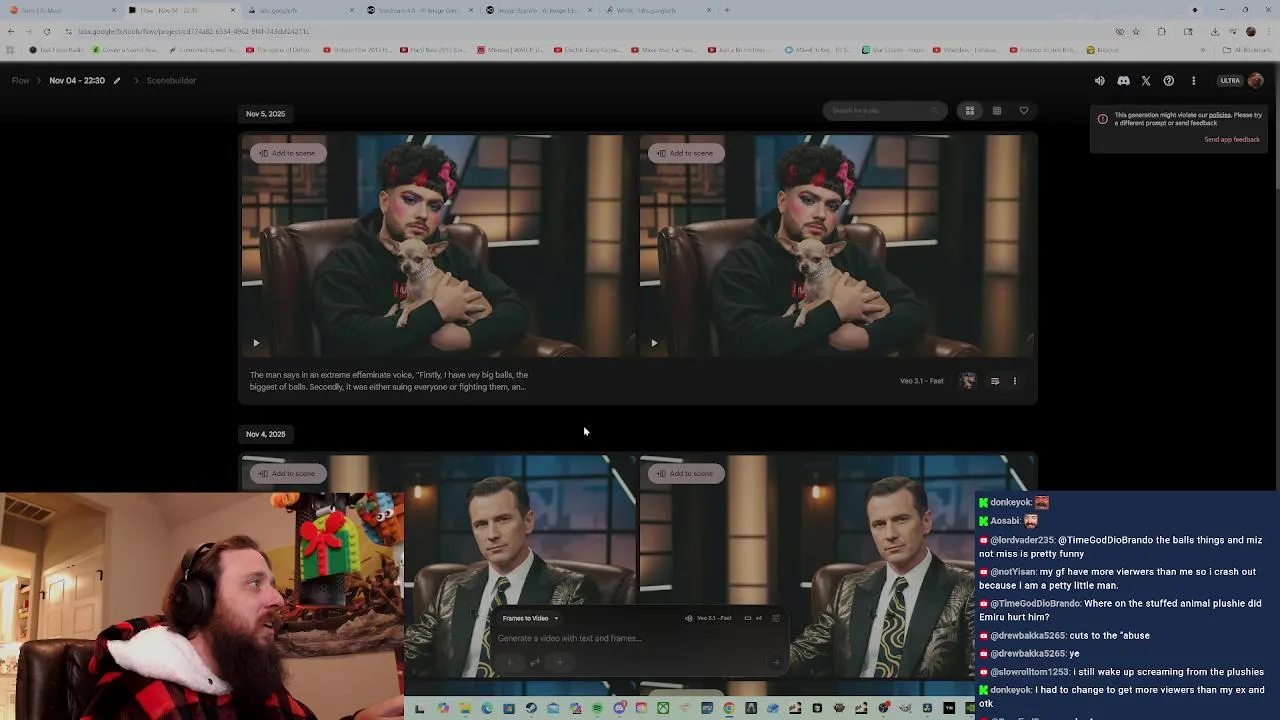Open Spotify in the taskbar
Screen dimensions: 1280x720
click(597, 708)
